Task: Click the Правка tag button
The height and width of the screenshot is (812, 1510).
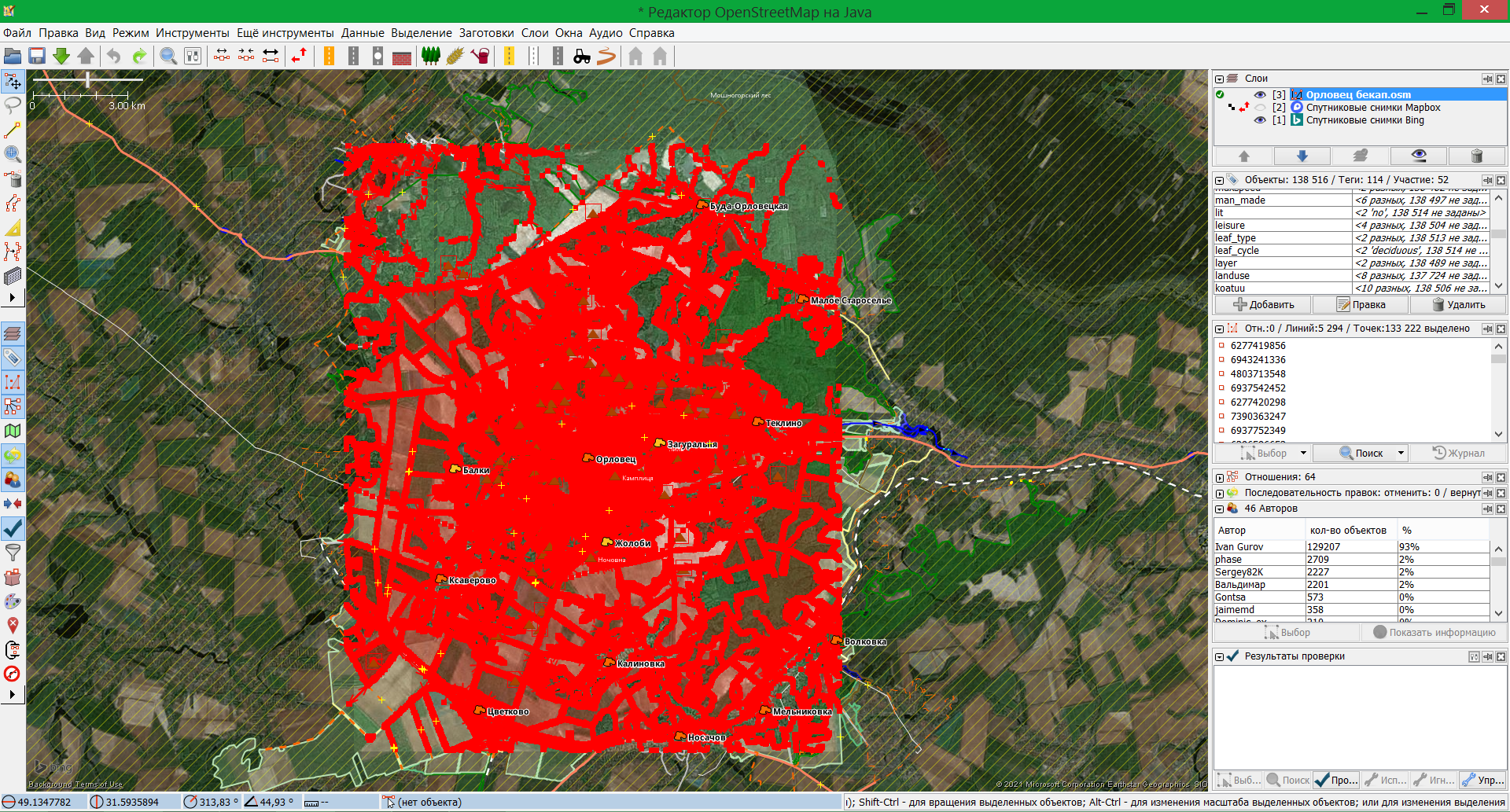Action: click(1361, 305)
